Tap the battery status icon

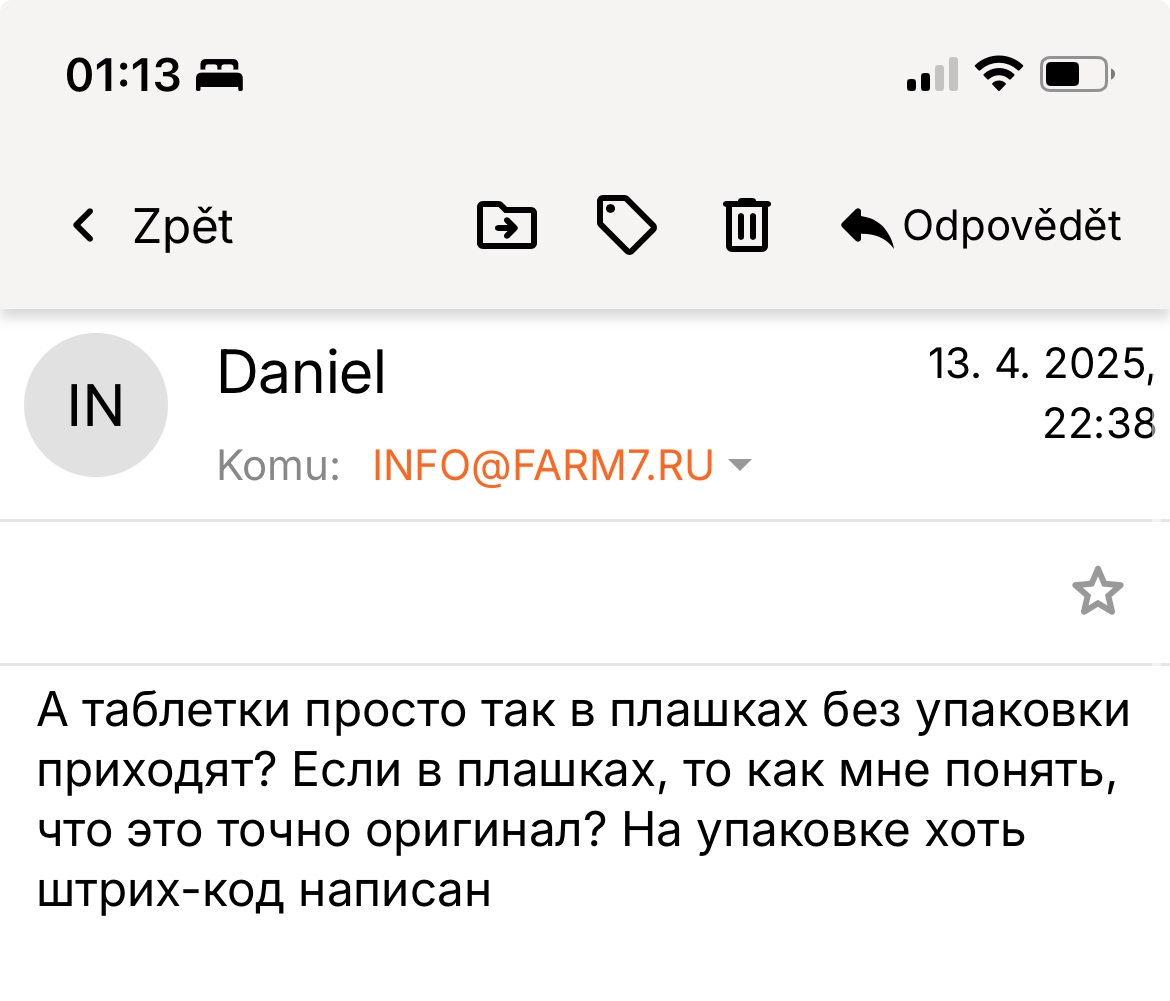(x=1077, y=74)
